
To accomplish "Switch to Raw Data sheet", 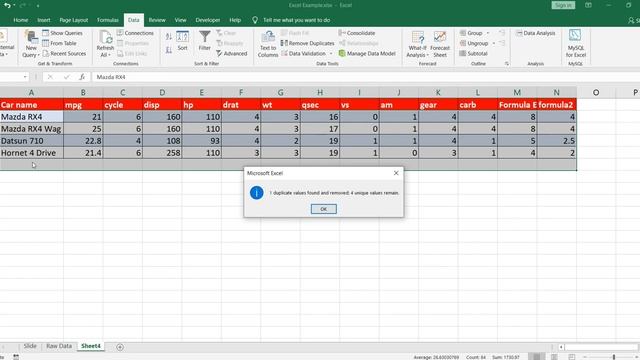I will pyautogui.click(x=59, y=346).
